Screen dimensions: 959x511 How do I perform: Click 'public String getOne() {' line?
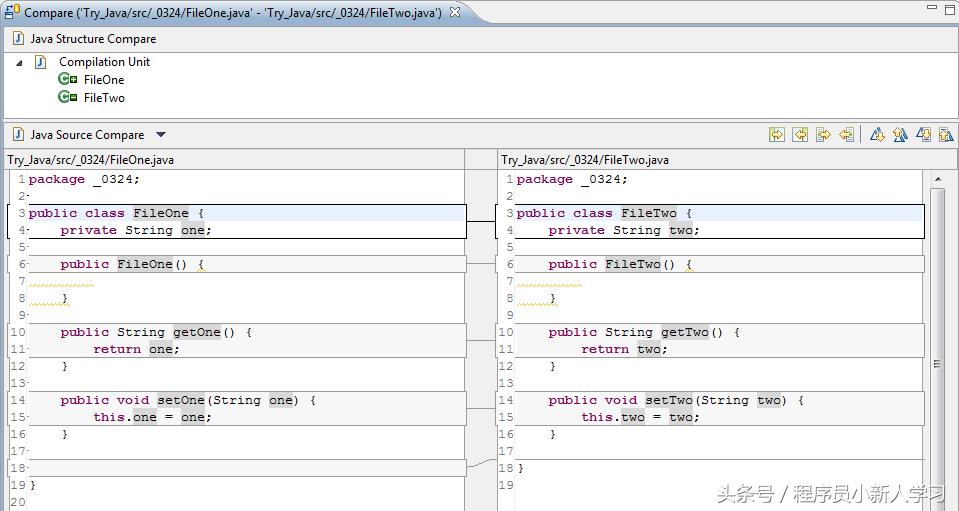156,333
